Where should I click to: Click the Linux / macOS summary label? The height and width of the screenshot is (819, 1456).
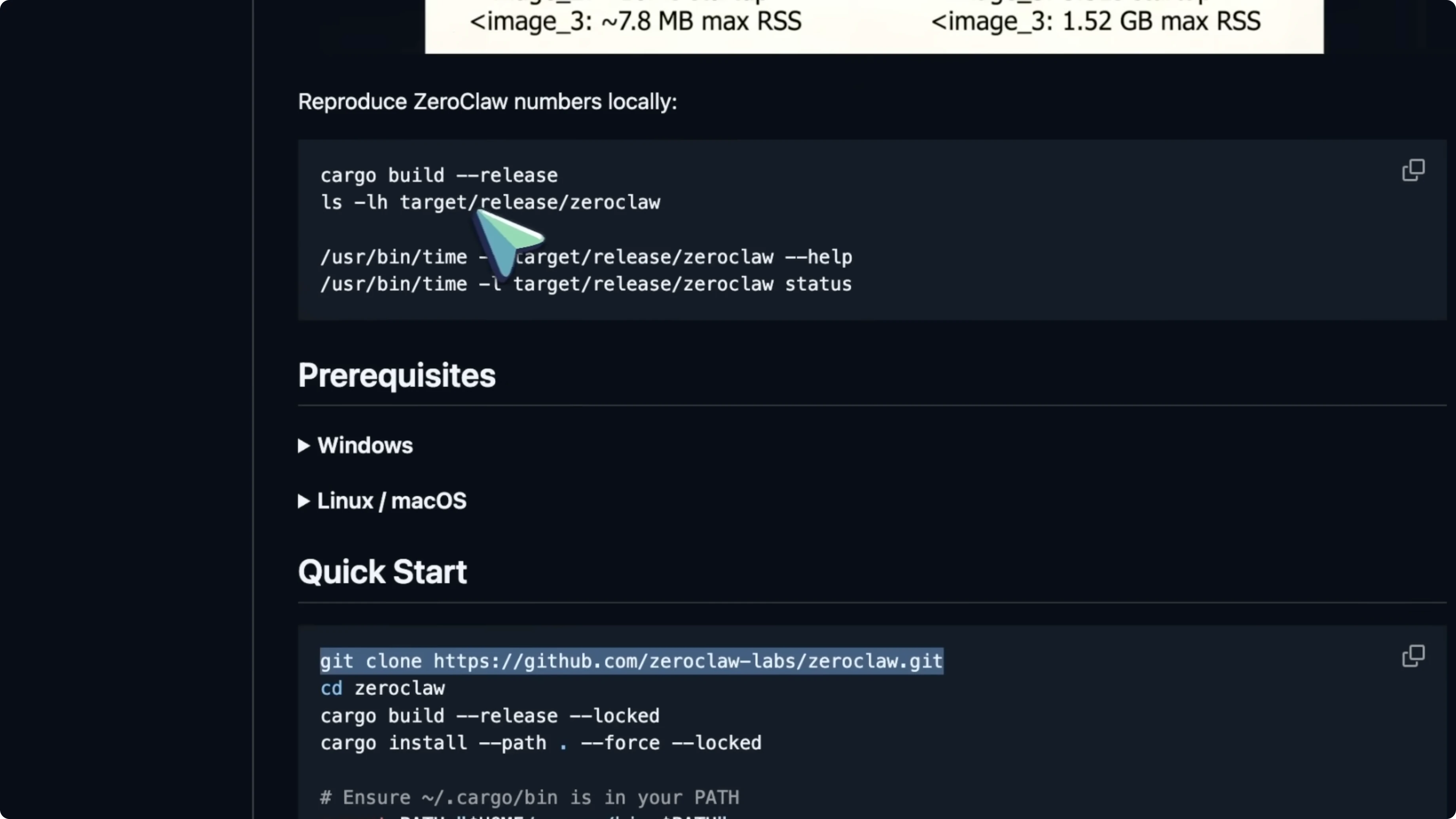pos(392,501)
